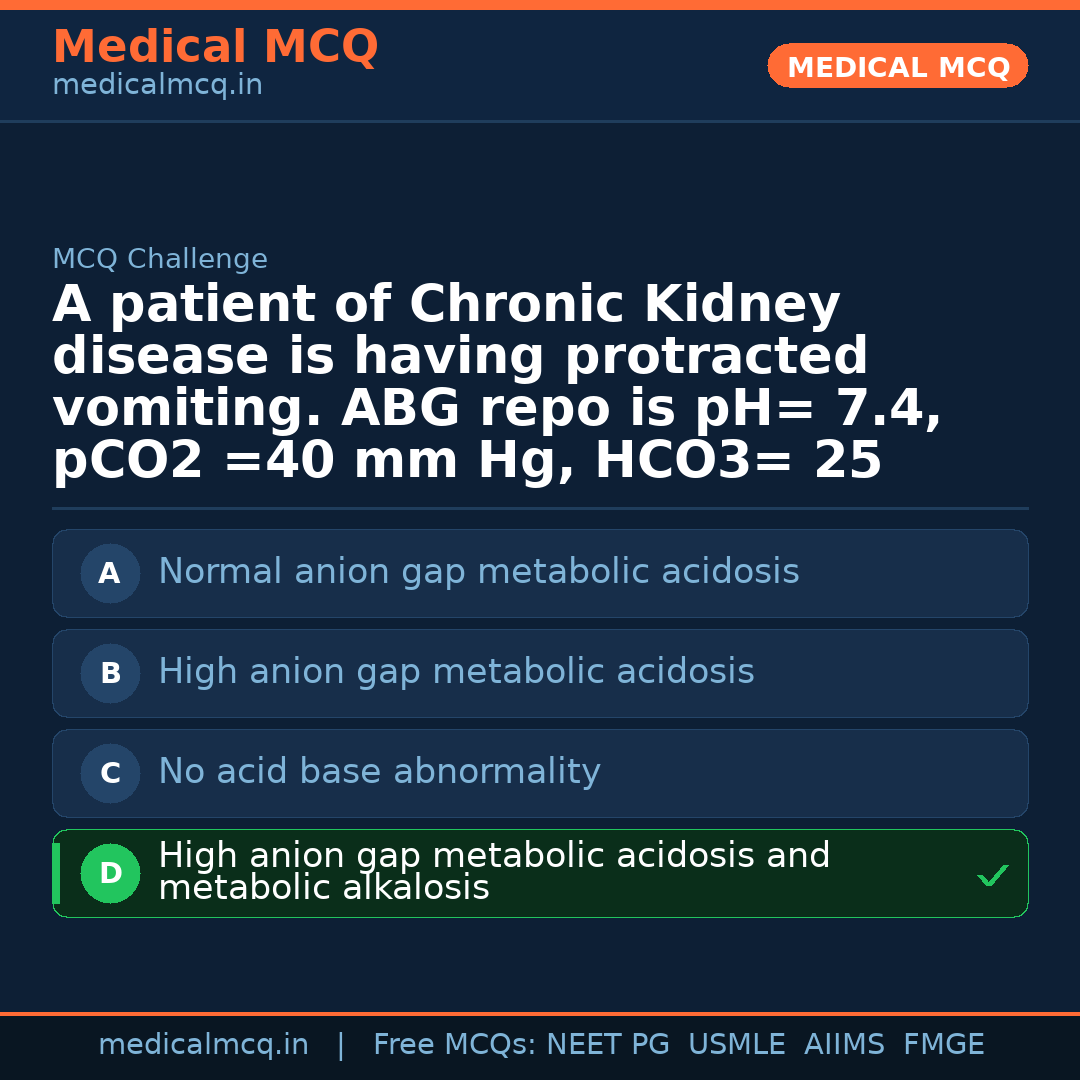Click the green D circle icon
The image size is (1080, 1080).
click(110, 874)
